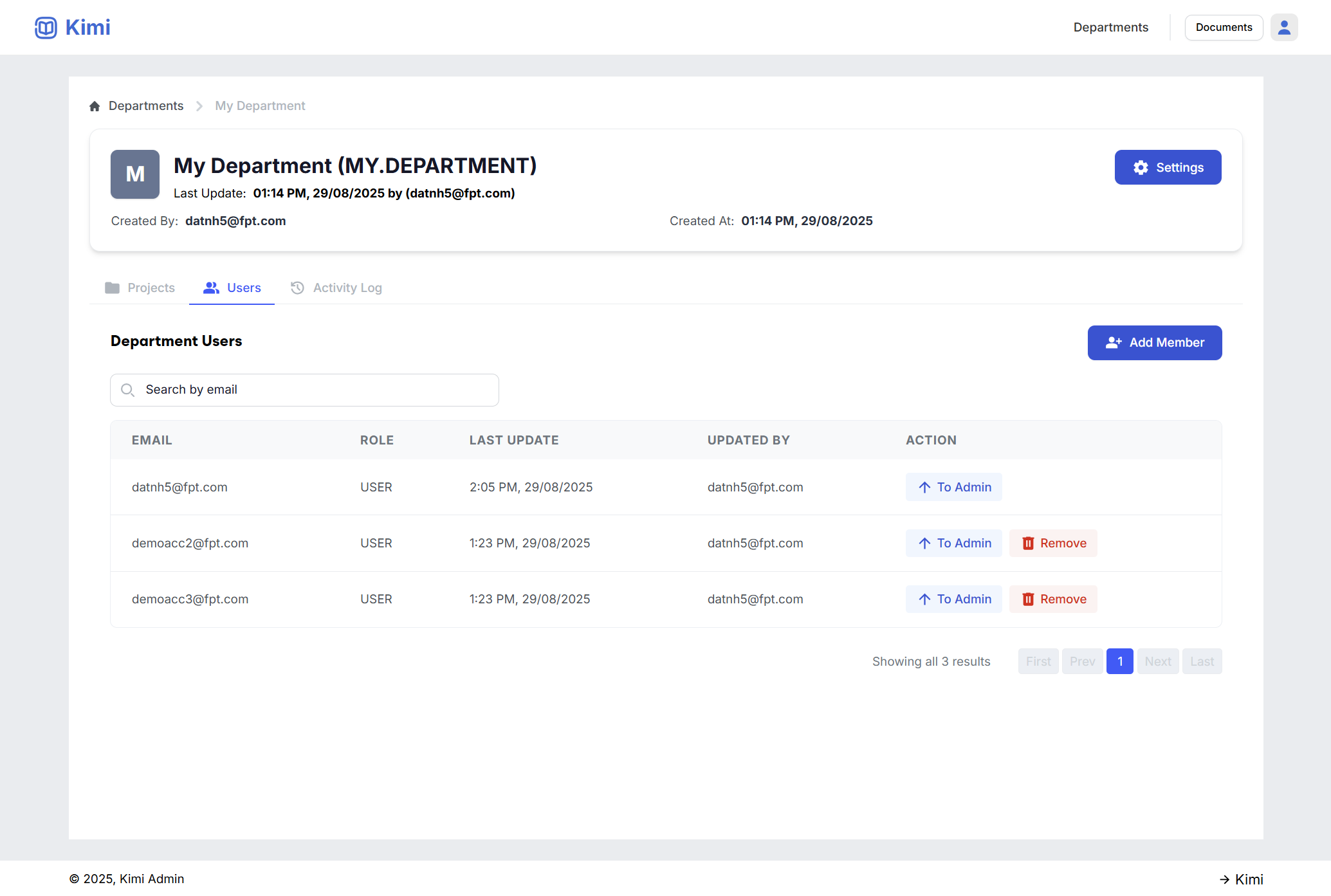Promote datnh5@fpt.com To Admin
Screen dimensions: 1331x896
pos(954,487)
